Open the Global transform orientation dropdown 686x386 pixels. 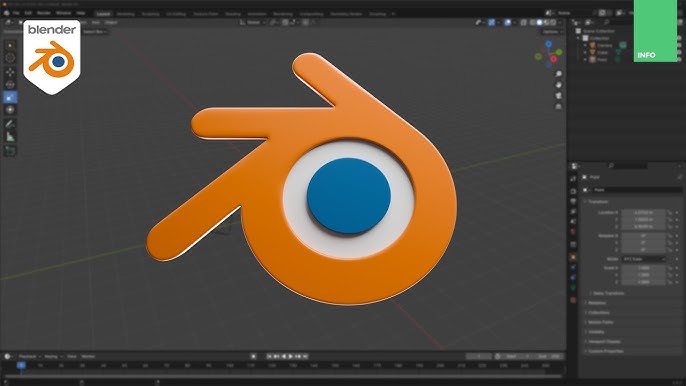pyautogui.click(x=253, y=22)
